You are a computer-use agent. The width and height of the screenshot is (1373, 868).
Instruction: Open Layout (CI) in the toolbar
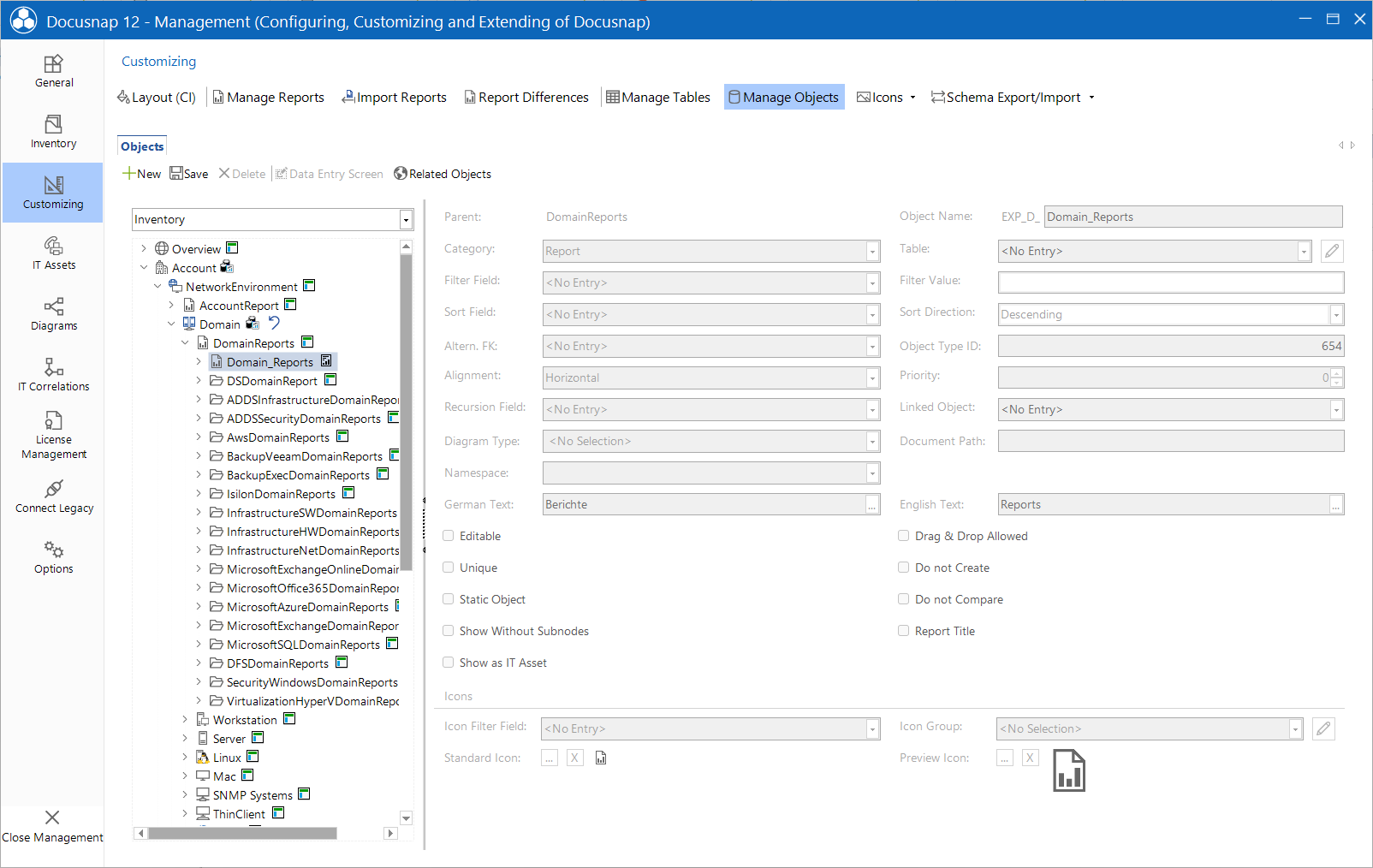pyautogui.click(x=157, y=98)
